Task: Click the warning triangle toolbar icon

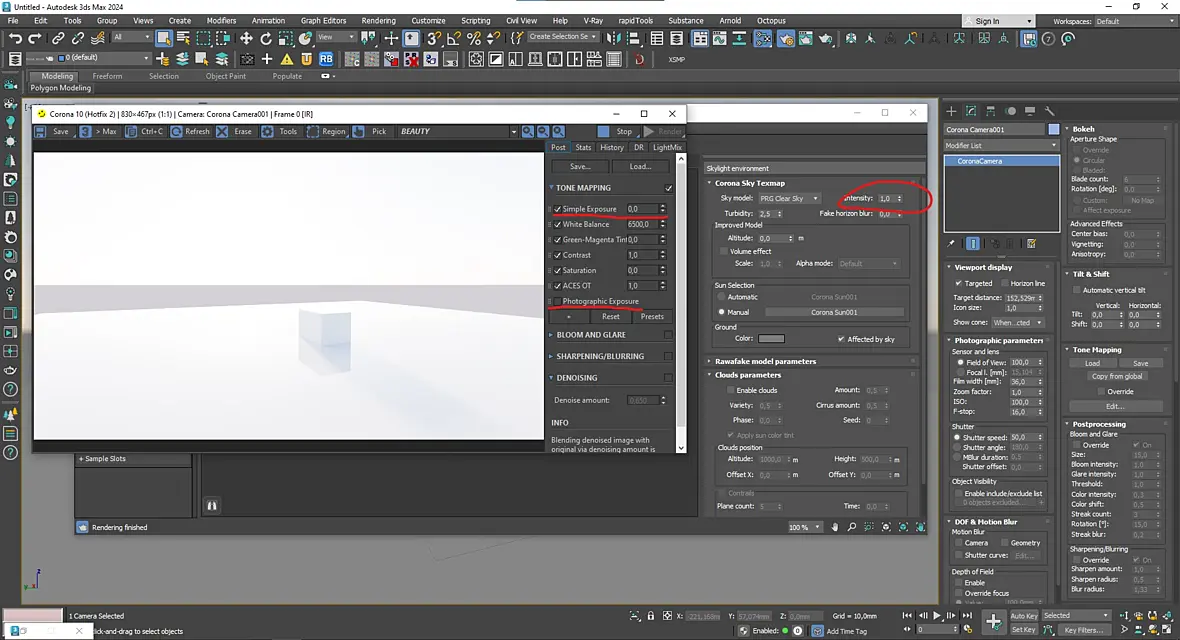Action: coord(287,59)
